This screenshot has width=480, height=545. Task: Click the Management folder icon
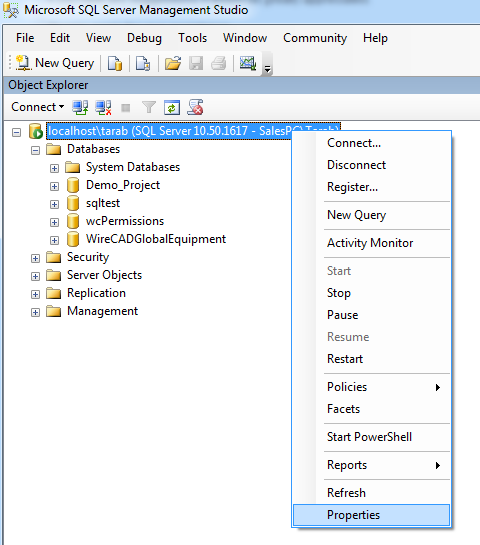(54, 311)
